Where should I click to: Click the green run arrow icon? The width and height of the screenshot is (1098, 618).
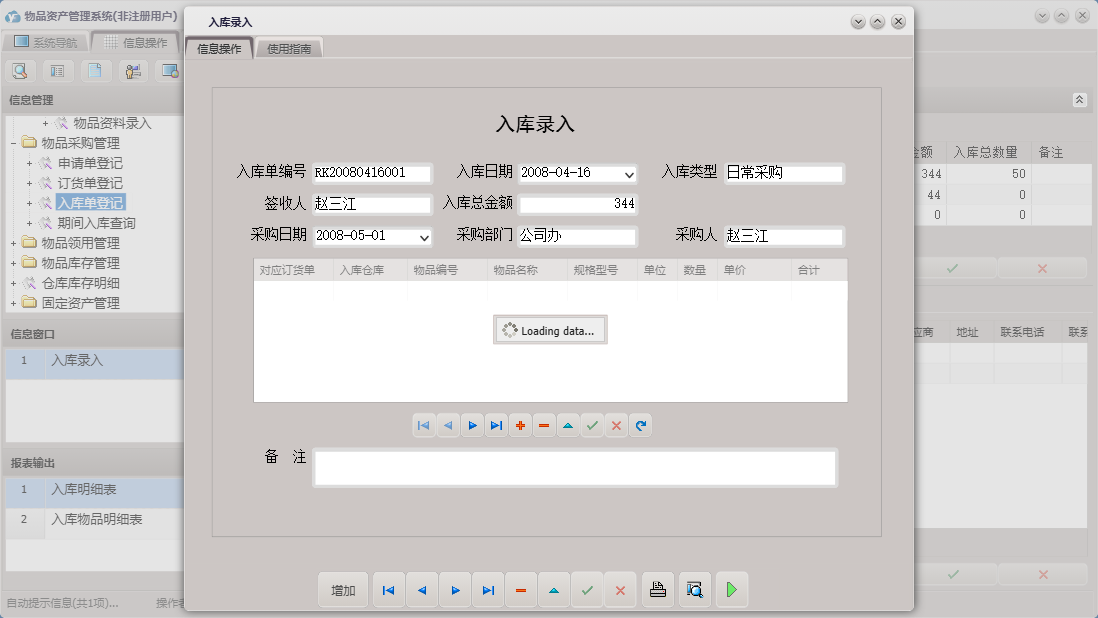pyautogui.click(x=731, y=589)
